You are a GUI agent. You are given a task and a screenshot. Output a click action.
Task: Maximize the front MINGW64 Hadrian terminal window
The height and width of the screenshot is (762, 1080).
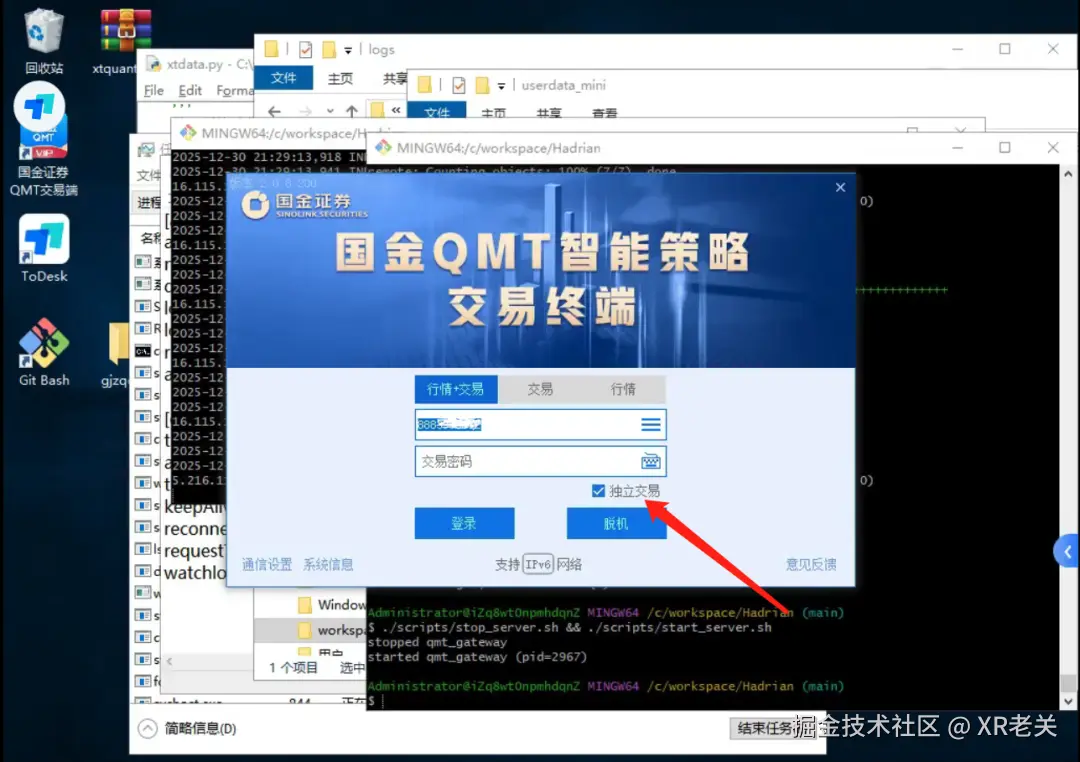coord(1005,147)
